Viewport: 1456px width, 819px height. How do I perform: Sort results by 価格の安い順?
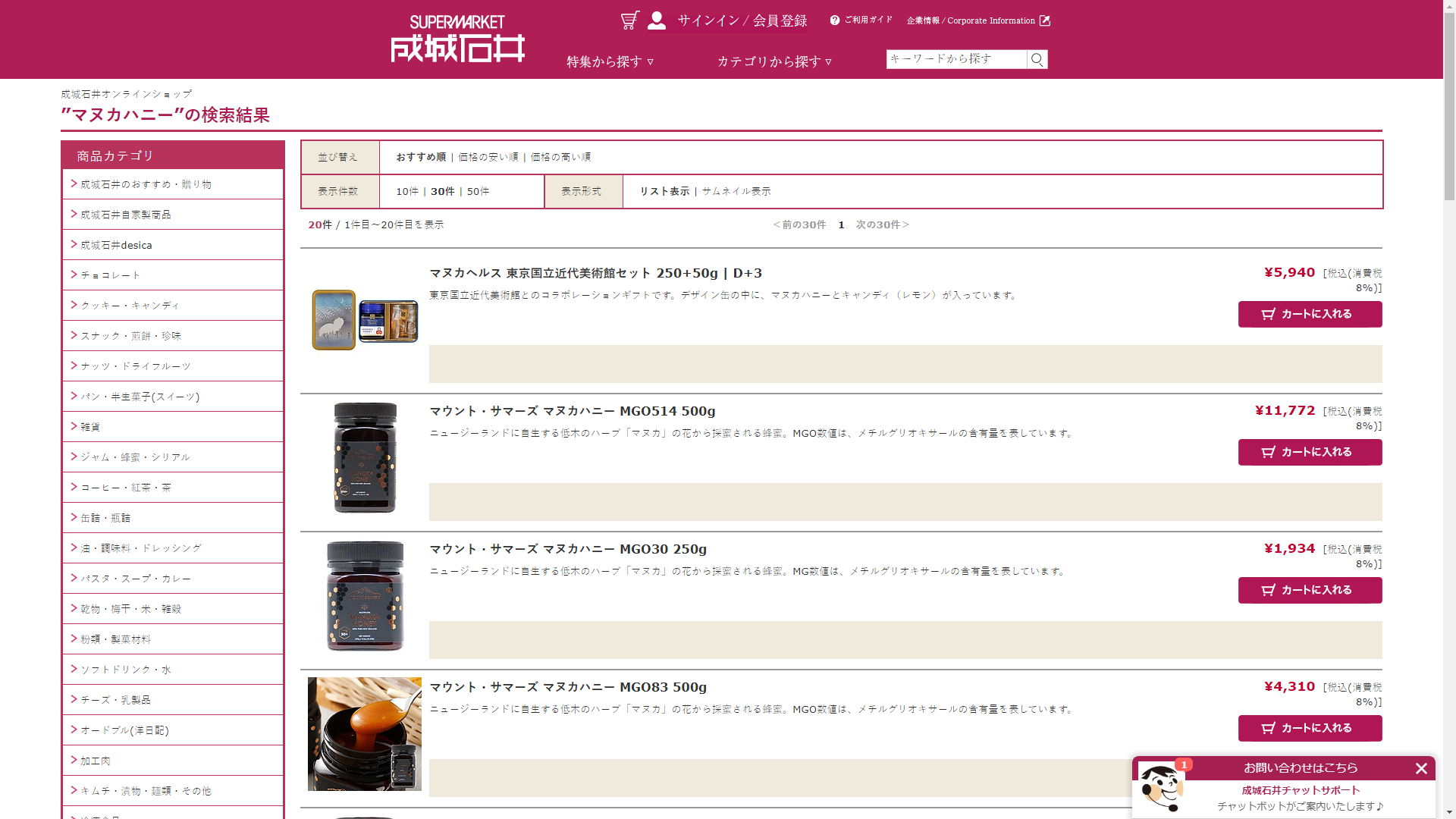tap(488, 157)
